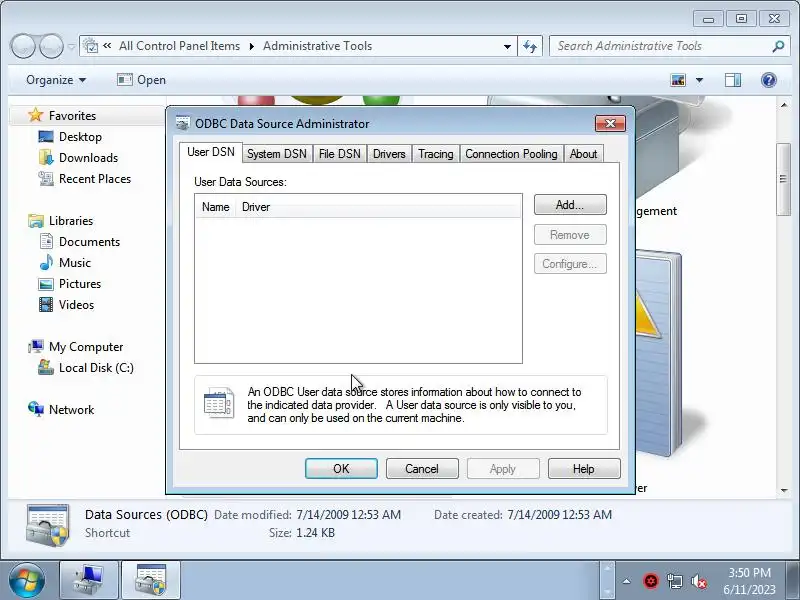
Task: Click the Add... button
Action: 570,205
